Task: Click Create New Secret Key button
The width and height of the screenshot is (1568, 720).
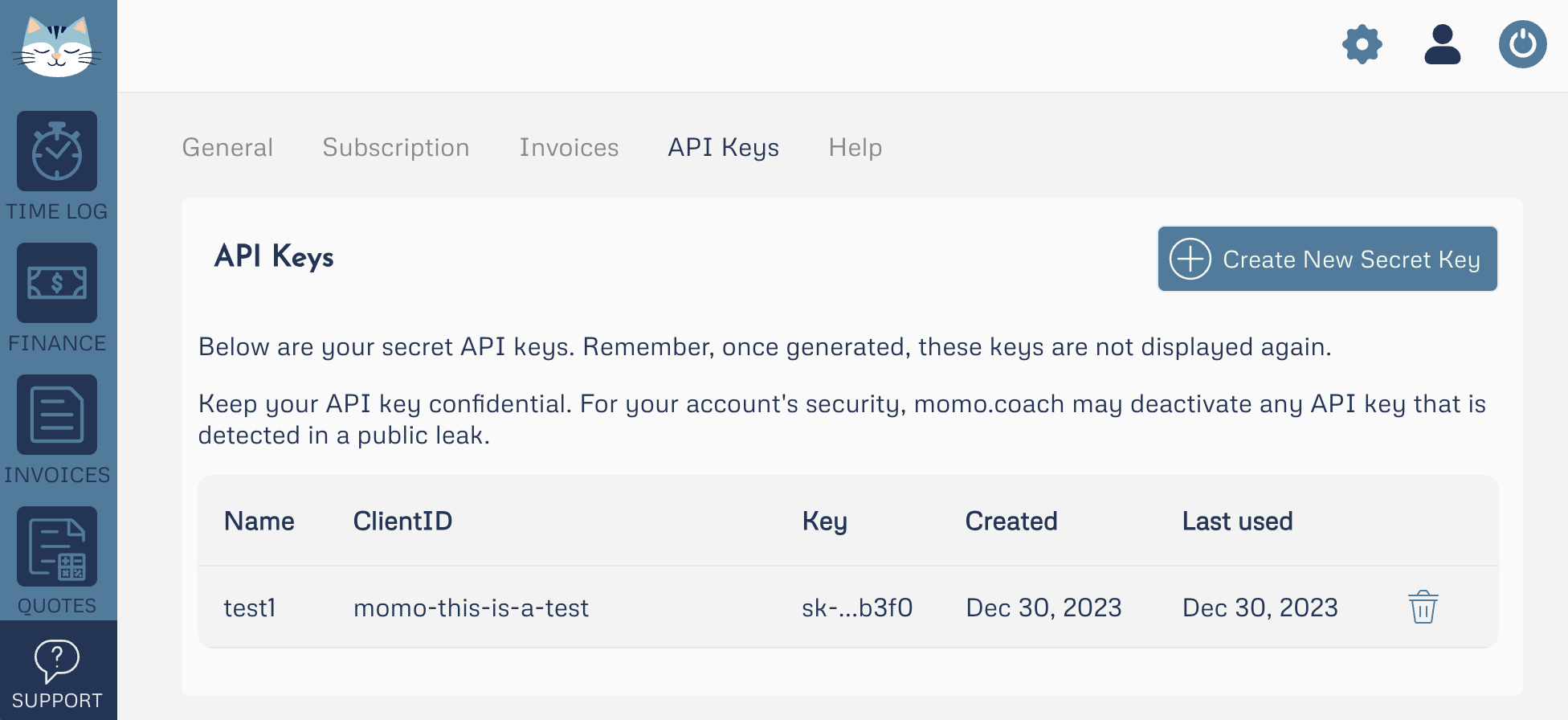Action: (x=1327, y=259)
